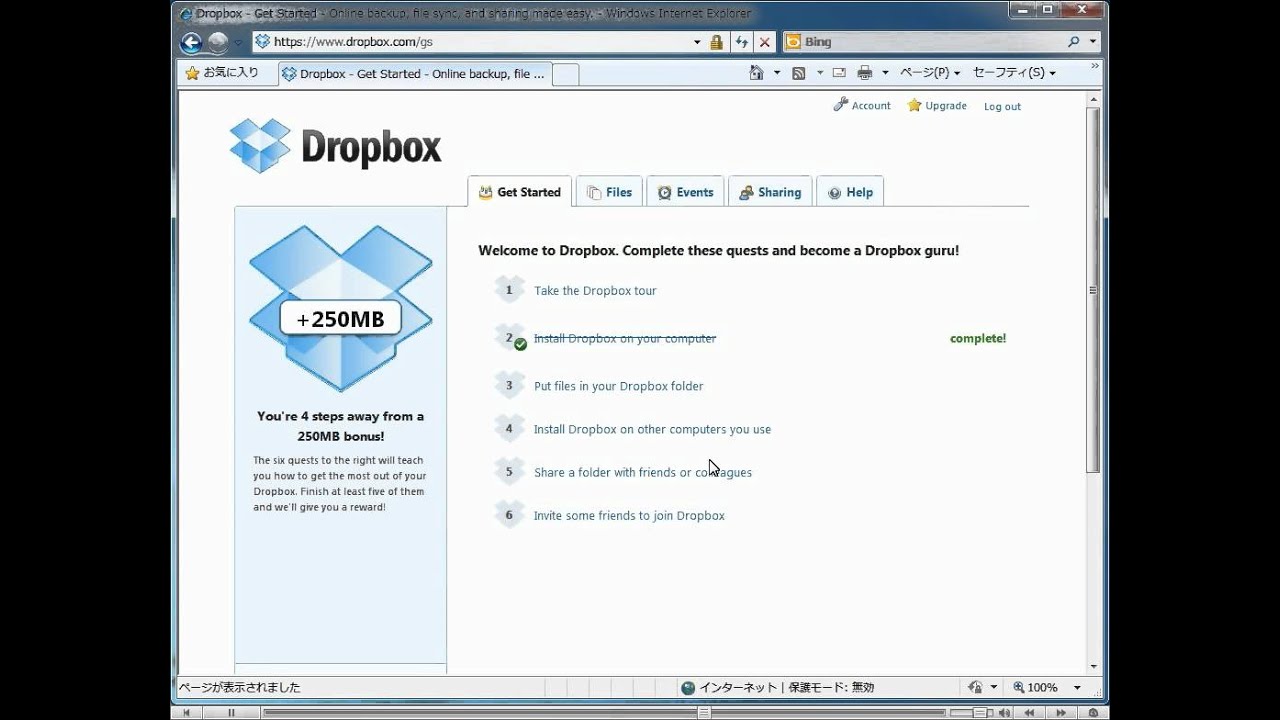This screenshot has width=1280, height=720.
Task: Click quest number 1 badge
Action: (509, 290)
